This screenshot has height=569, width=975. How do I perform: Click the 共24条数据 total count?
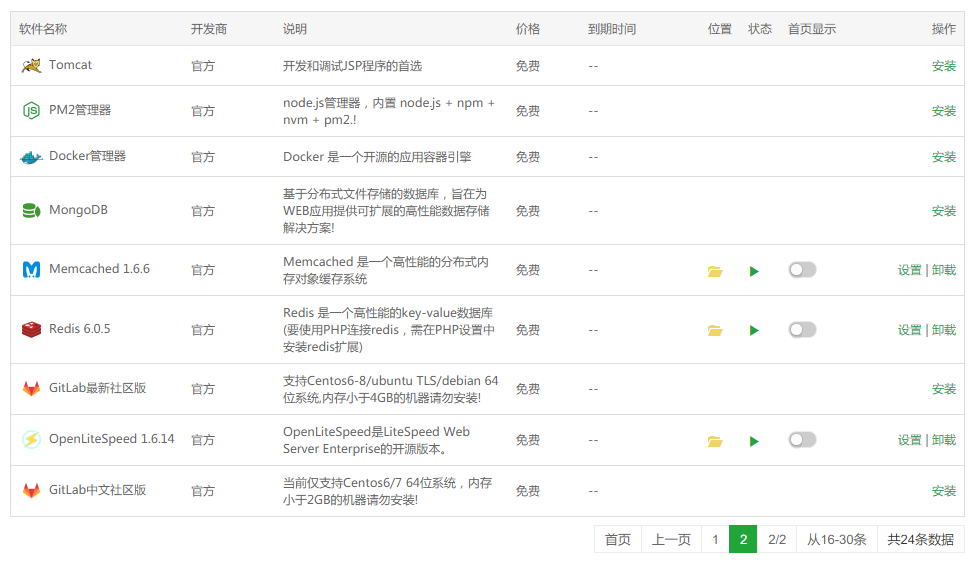point(920,539)
